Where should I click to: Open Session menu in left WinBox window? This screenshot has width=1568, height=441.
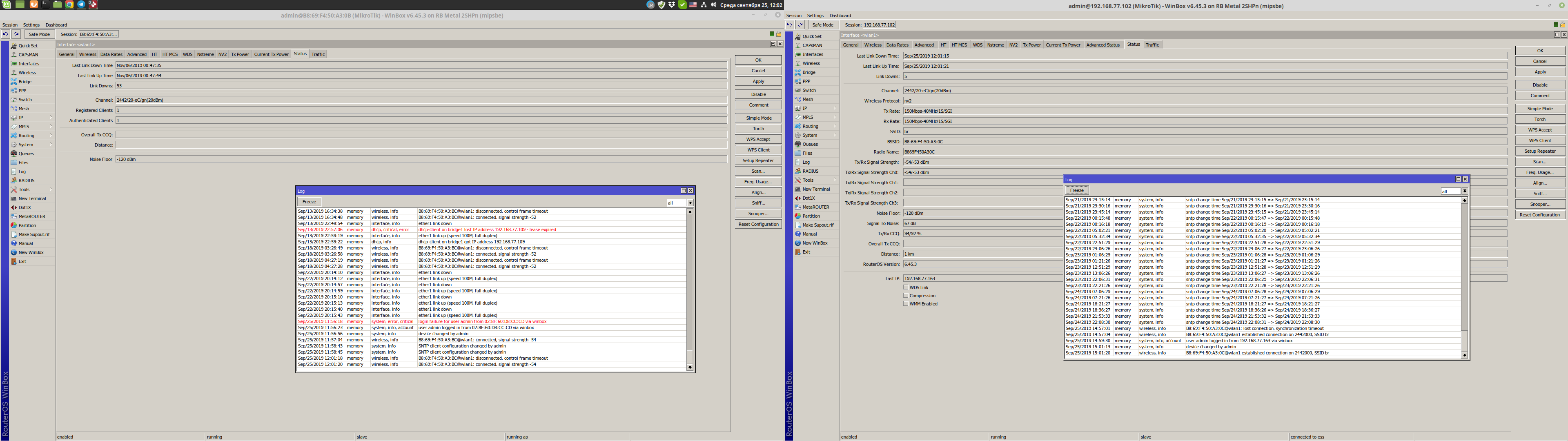click(10, 25)
